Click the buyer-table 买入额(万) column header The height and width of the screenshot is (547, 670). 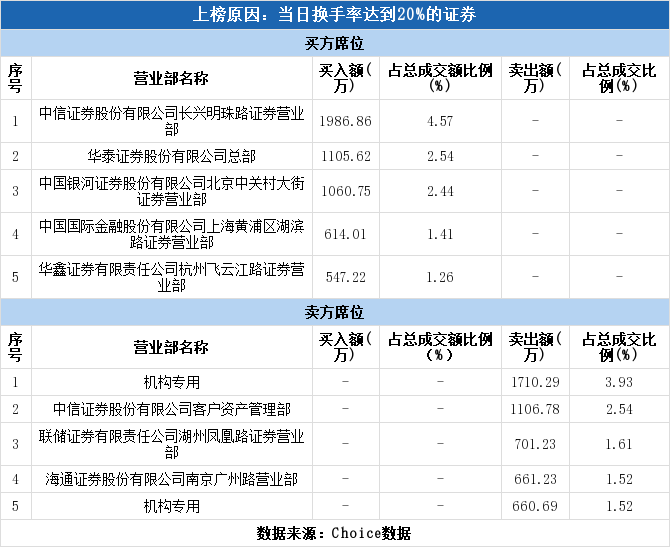click(x=345, y=78)
